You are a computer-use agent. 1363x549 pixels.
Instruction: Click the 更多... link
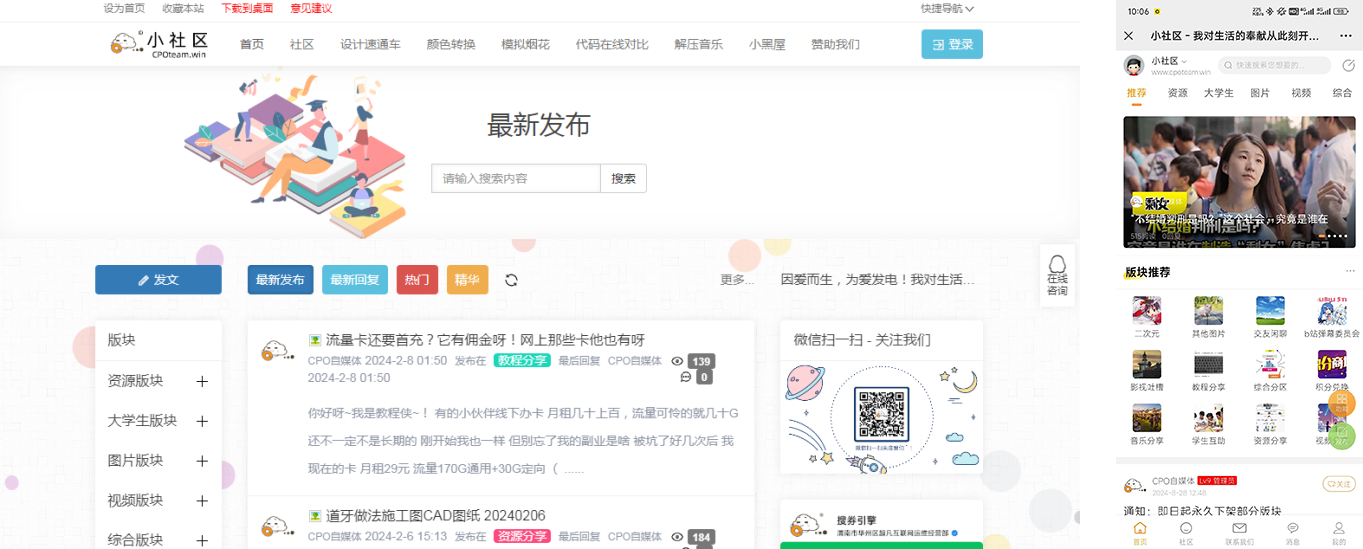(737, 280)
